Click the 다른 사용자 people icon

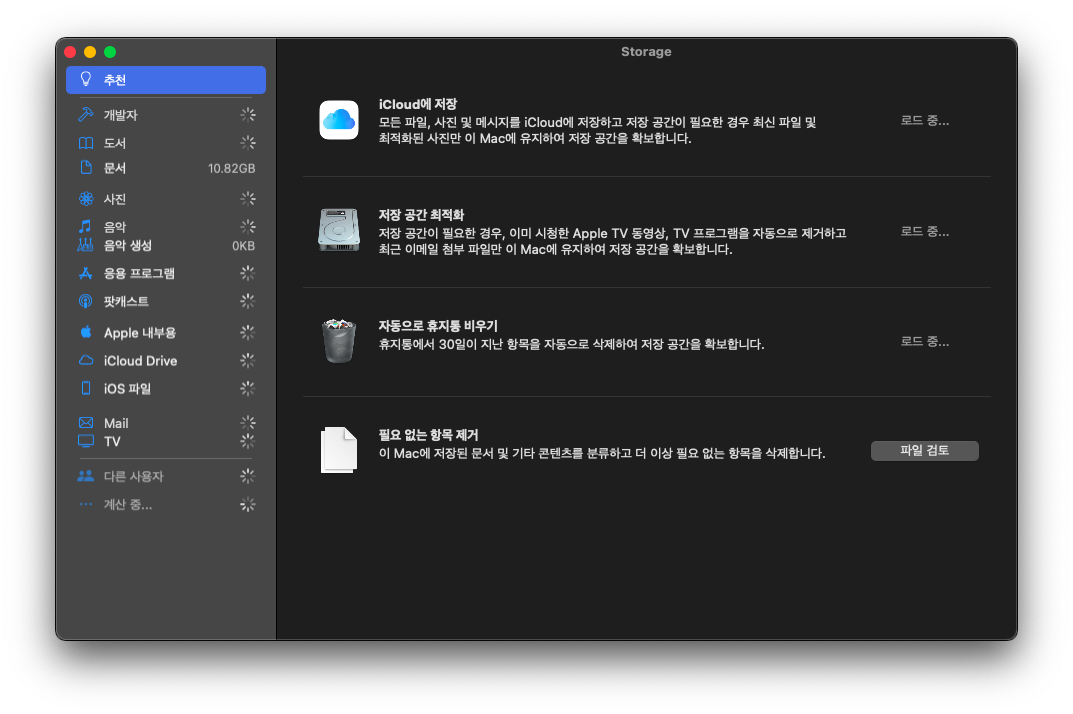coord(86,476)
